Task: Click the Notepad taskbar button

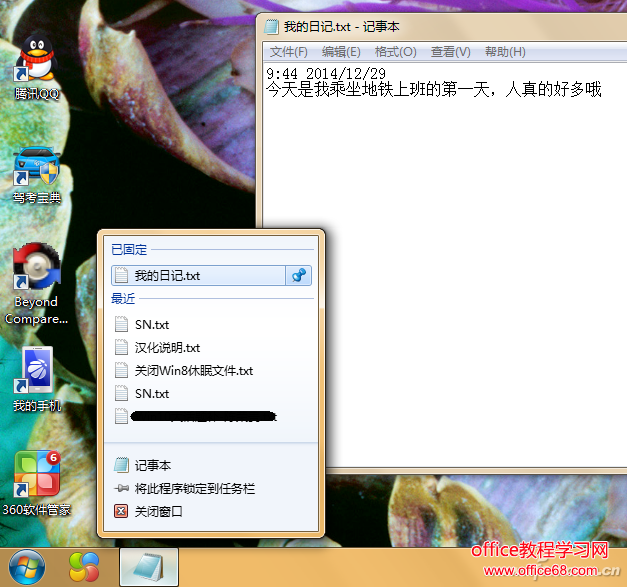Action: pos(149,567)
